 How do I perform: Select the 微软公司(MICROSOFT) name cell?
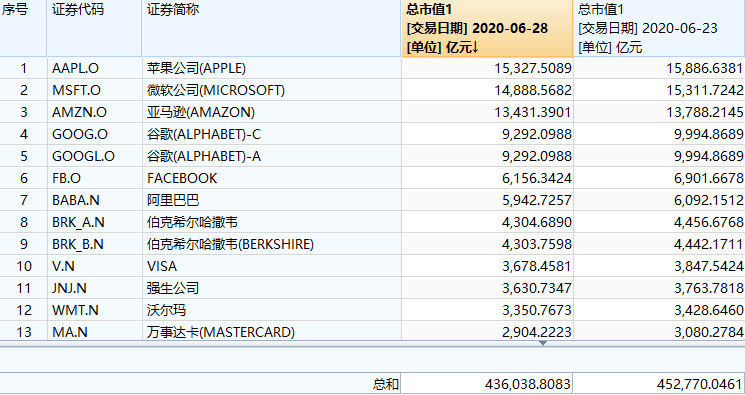click(271, 90)
